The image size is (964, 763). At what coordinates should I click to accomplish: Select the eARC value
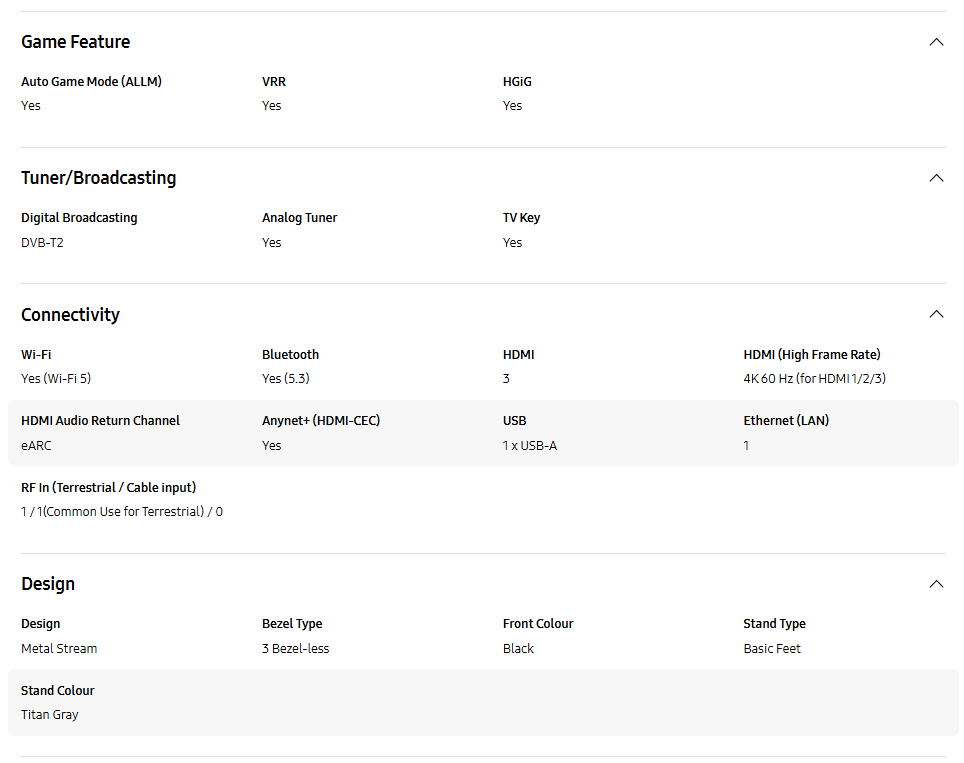coord(36,445)
